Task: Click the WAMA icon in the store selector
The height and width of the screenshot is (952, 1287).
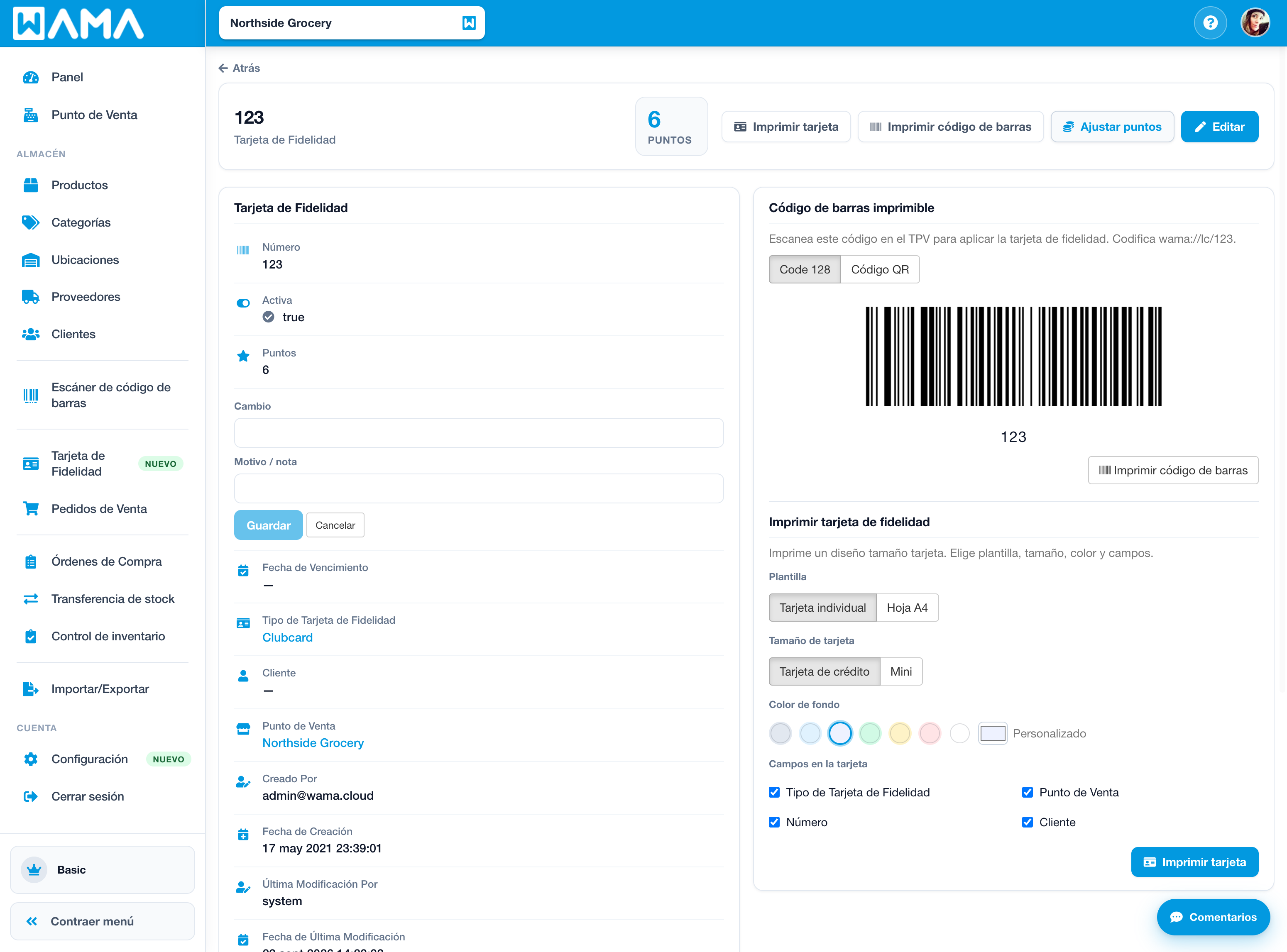Action: pos(469,23)
